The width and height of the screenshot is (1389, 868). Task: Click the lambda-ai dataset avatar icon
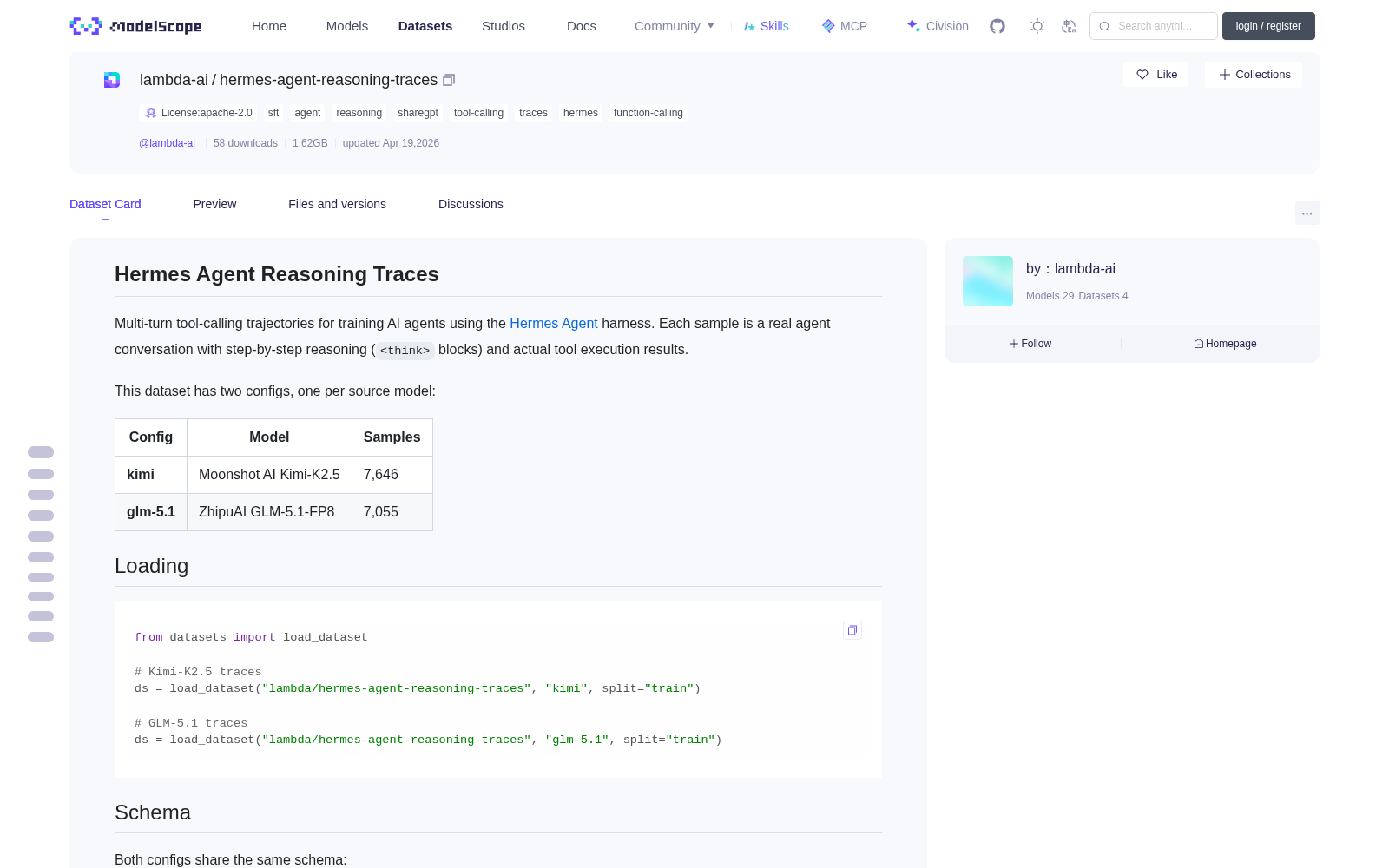pos(112,80)
